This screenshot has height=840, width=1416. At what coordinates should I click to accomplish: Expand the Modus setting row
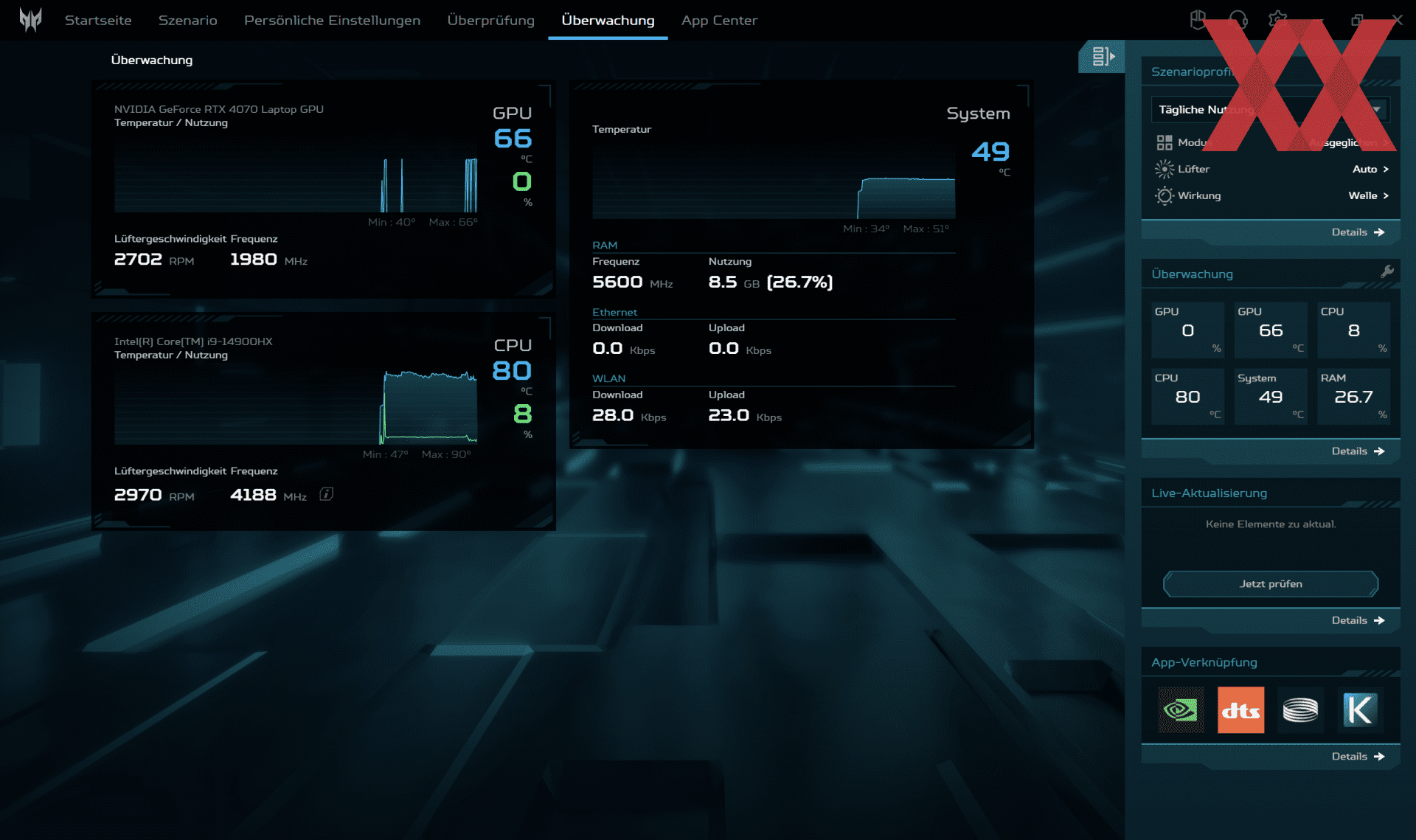pyautogui.click(x=1271, y=142)
